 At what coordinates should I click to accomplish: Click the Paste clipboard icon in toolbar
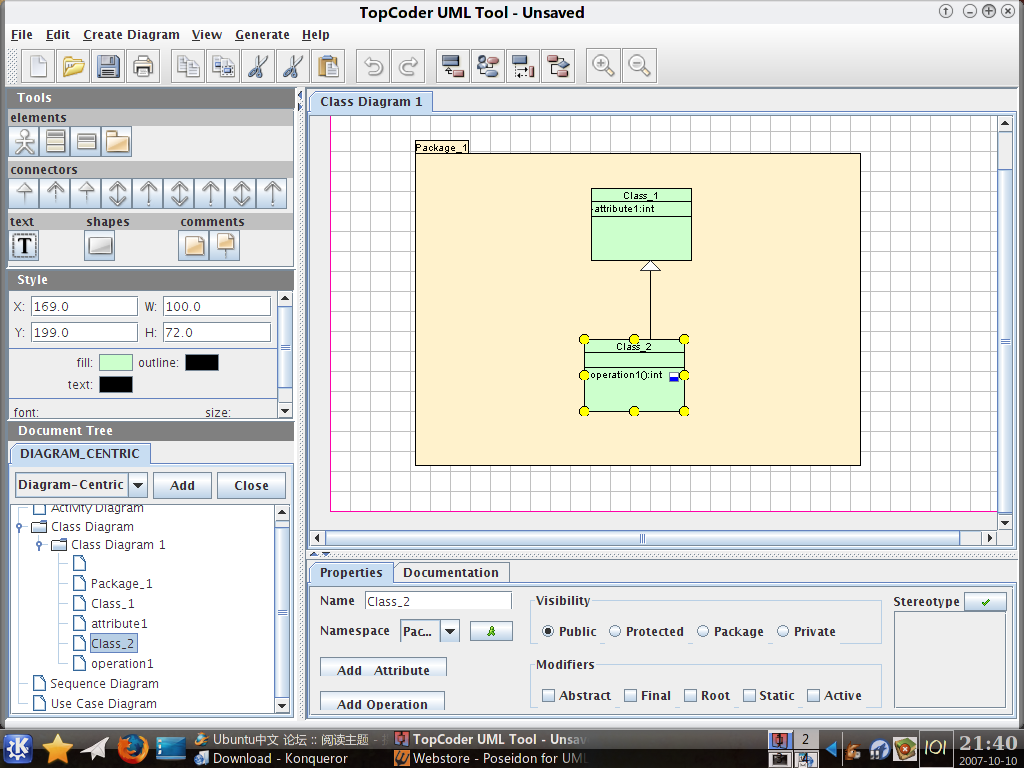pos(328,66)
